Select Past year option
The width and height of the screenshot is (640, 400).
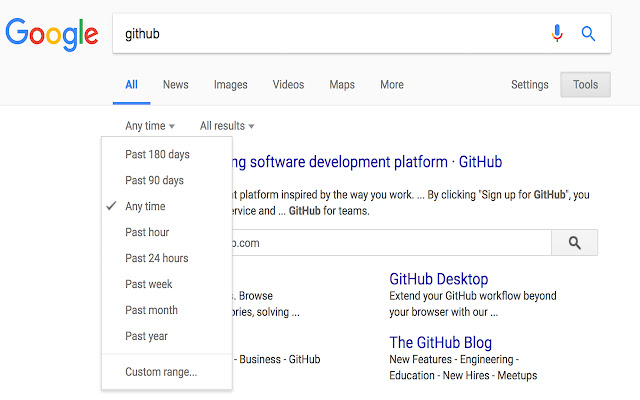click(167, 336)
